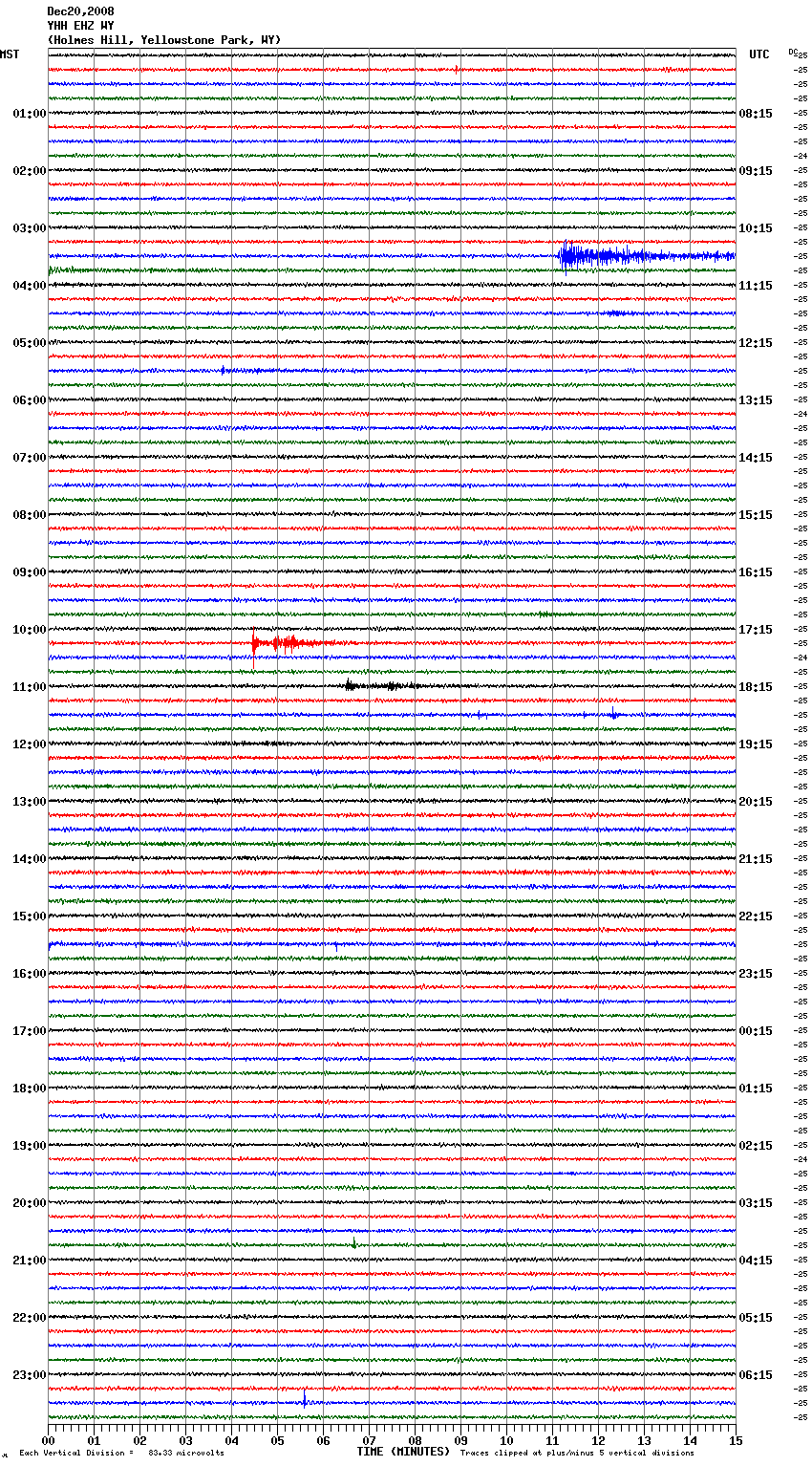
Task: Click the 00 minute axis label
Action: tap(48, 1441)
